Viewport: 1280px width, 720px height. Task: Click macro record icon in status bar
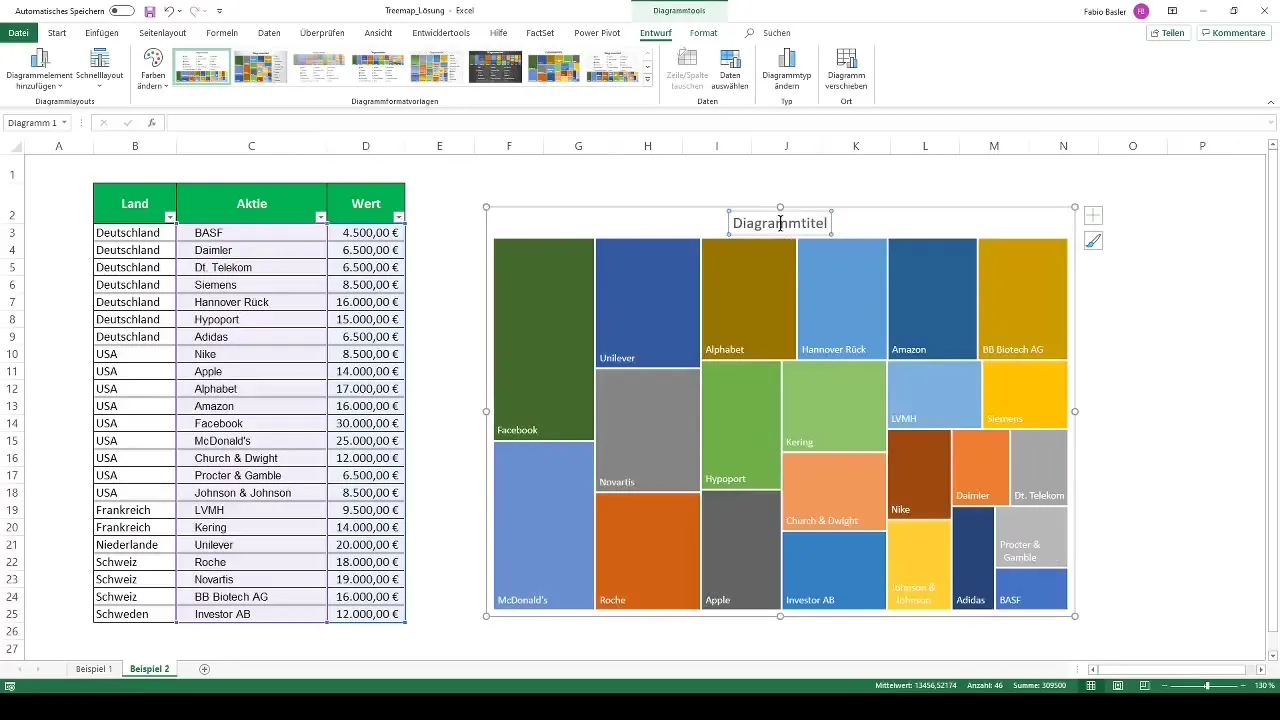click(9, 686)
